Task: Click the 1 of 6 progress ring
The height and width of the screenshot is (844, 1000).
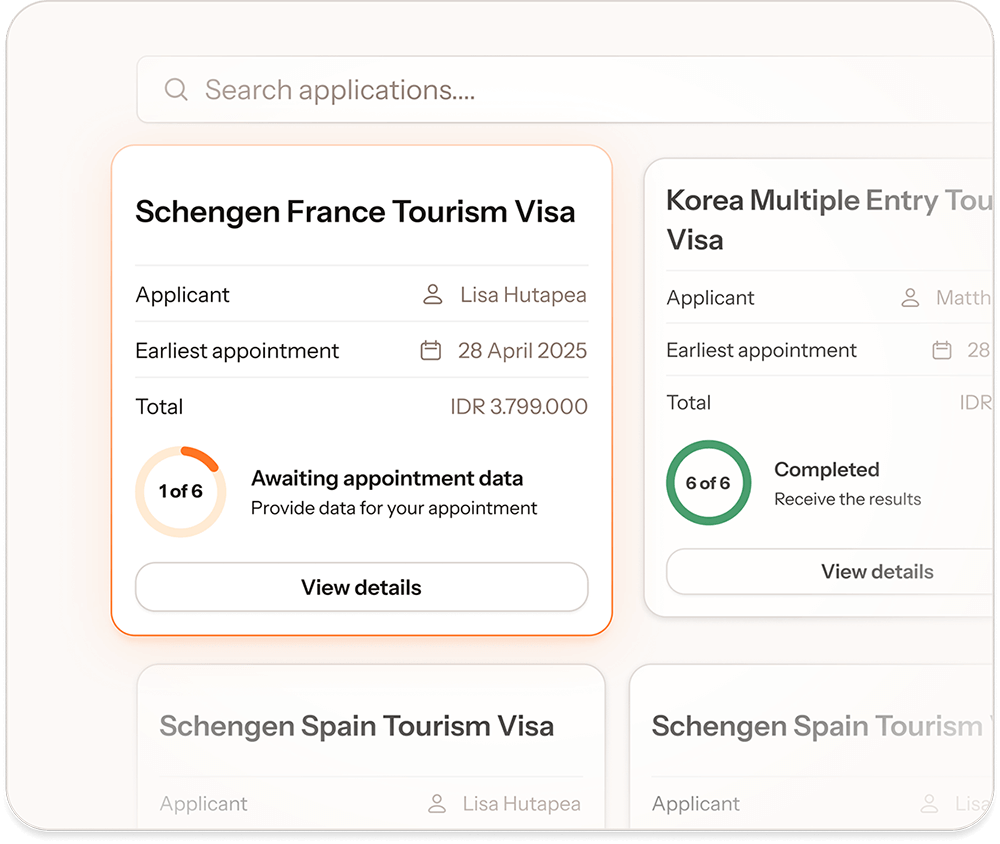Action: point(181,491)
